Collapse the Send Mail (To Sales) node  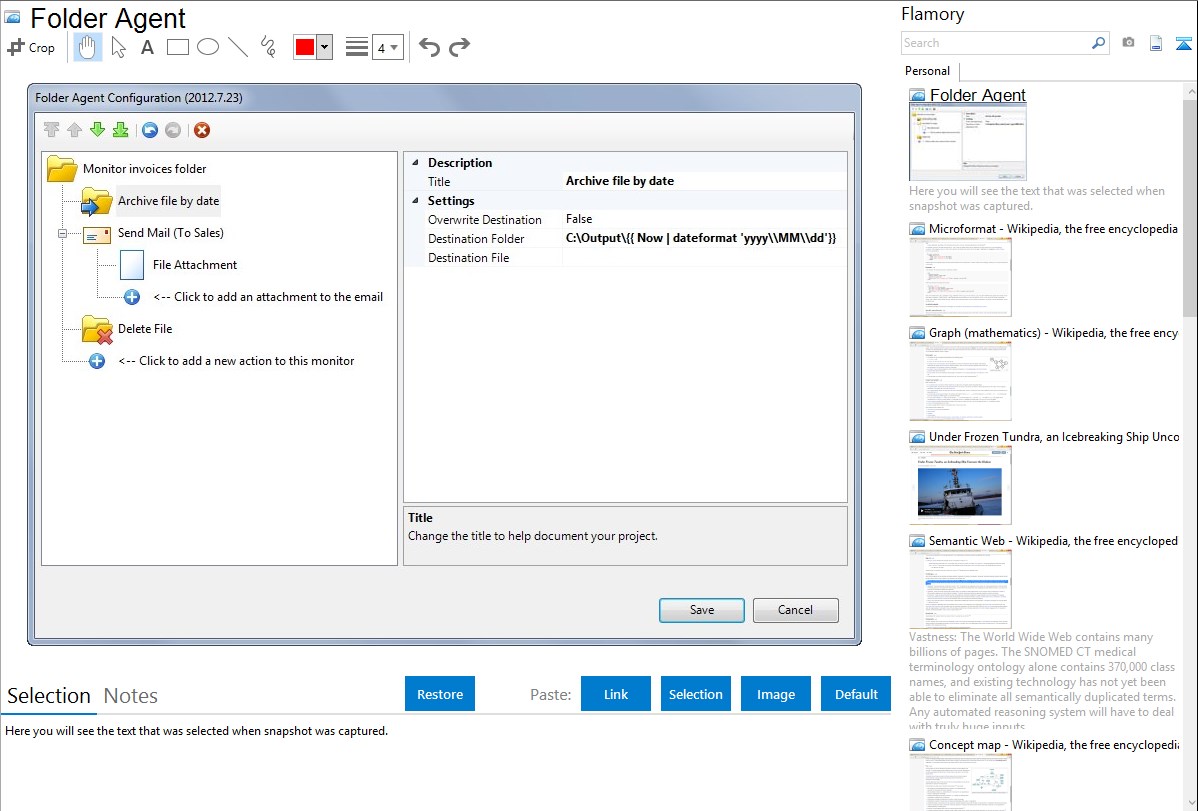pyautogui.click(x=63, y=233)
